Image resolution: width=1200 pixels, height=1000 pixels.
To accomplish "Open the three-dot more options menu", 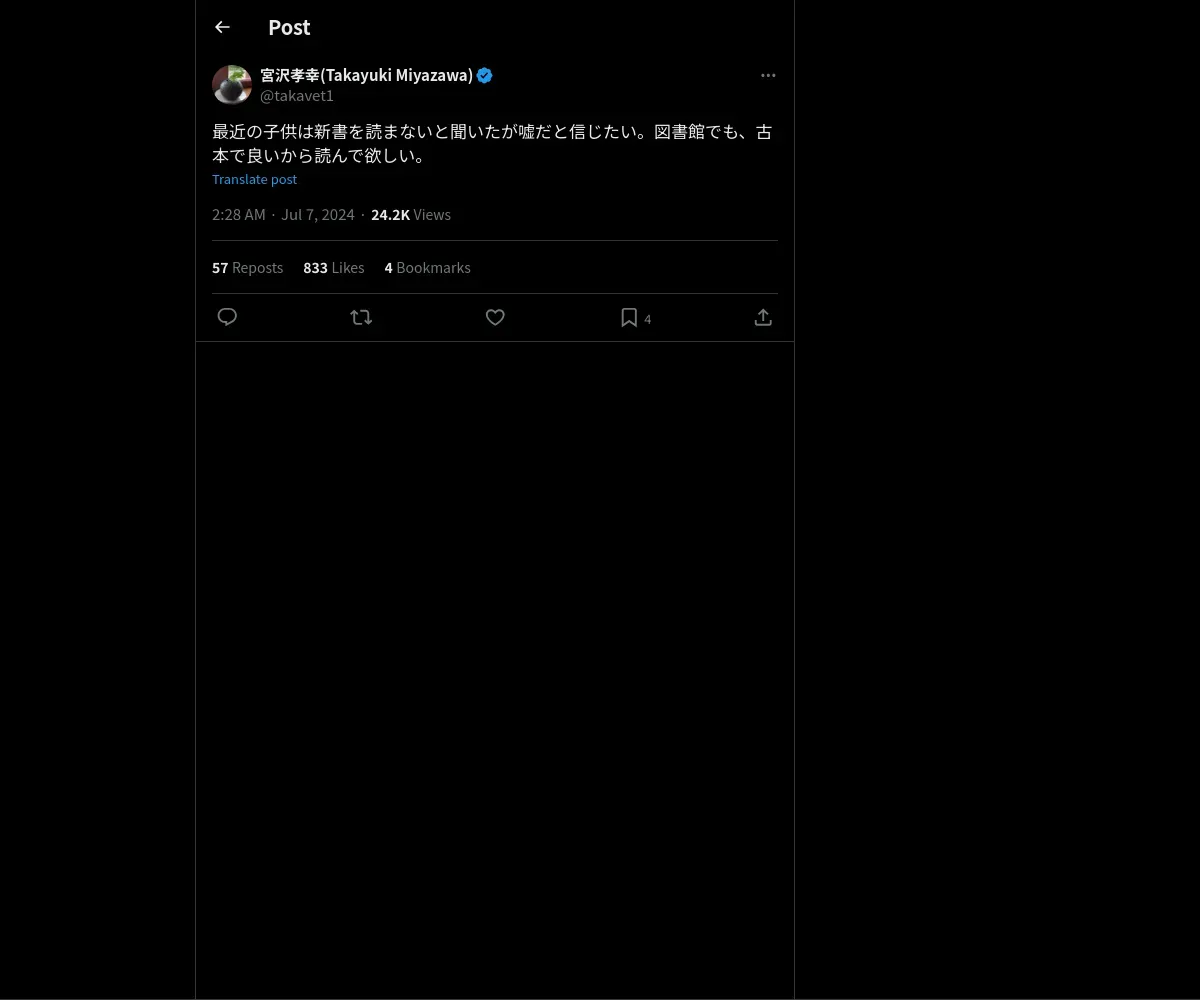I will click(768, 75).
